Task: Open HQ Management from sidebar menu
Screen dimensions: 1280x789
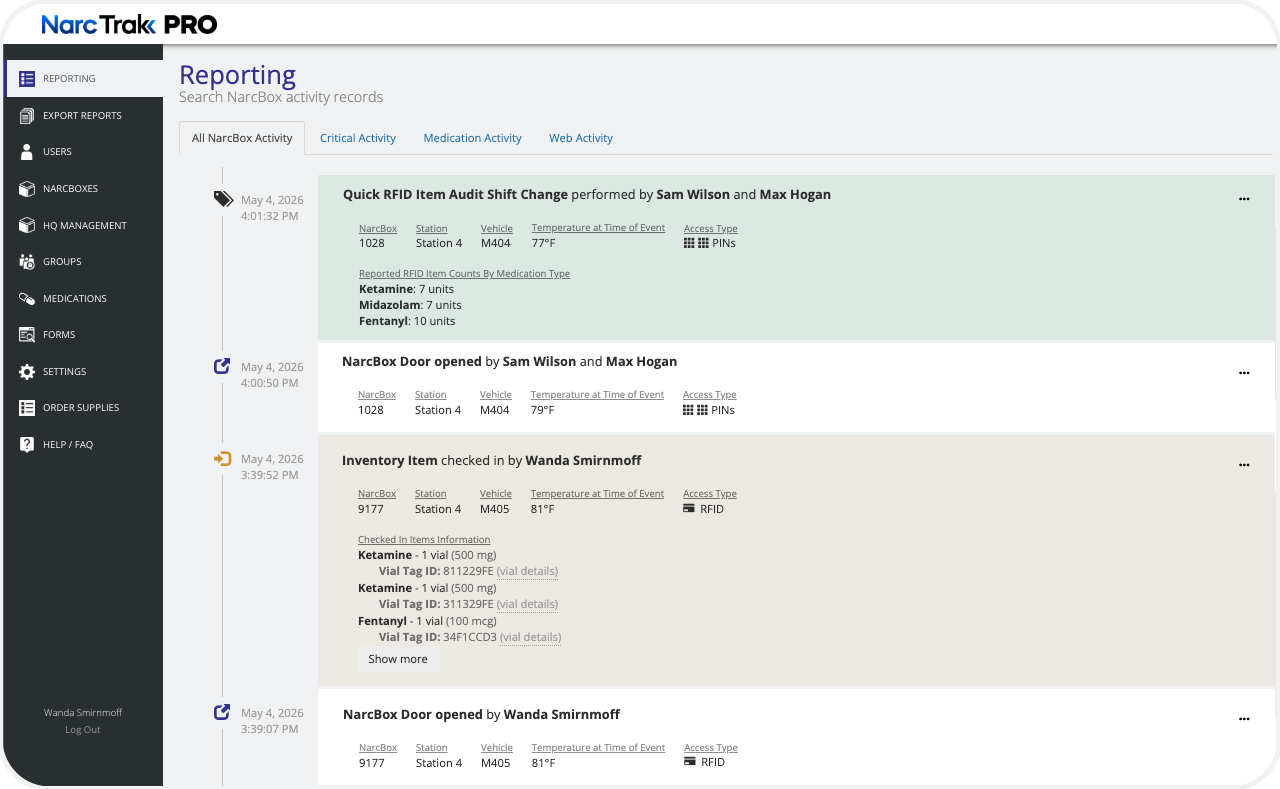Action: 83,225
